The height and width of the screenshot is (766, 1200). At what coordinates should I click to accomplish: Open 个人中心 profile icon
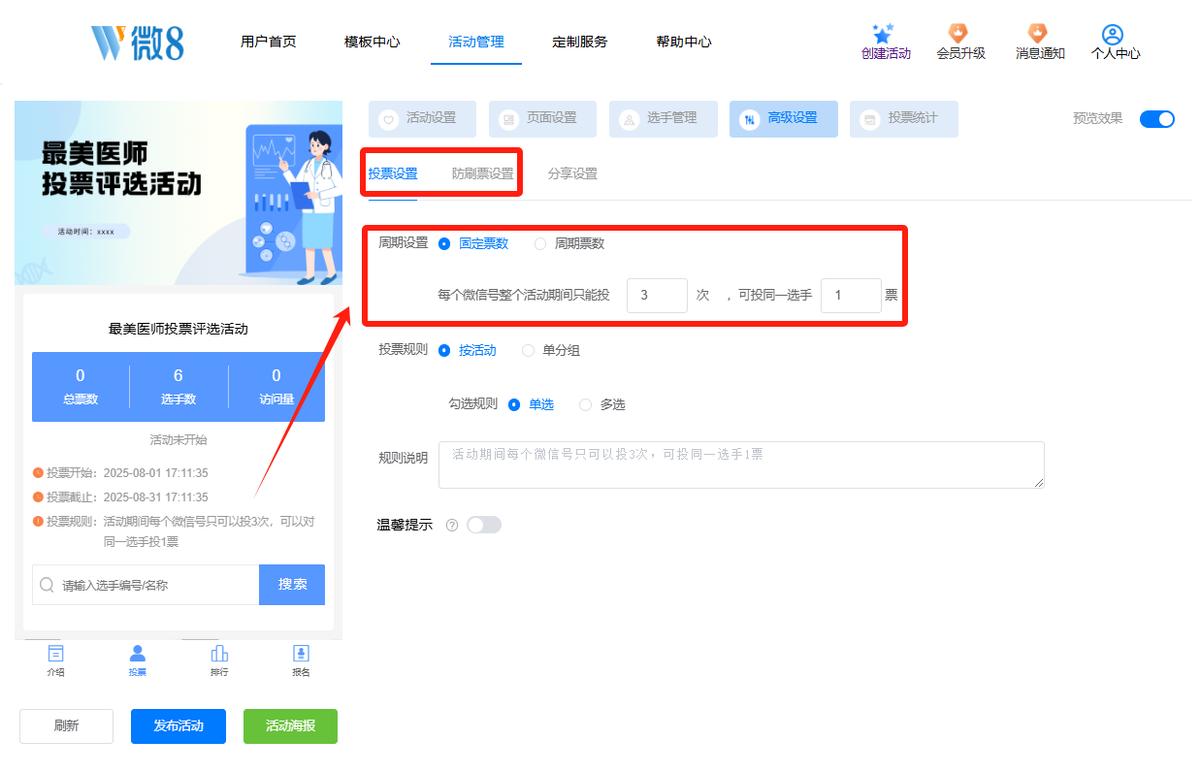(x=1113, y=34)
